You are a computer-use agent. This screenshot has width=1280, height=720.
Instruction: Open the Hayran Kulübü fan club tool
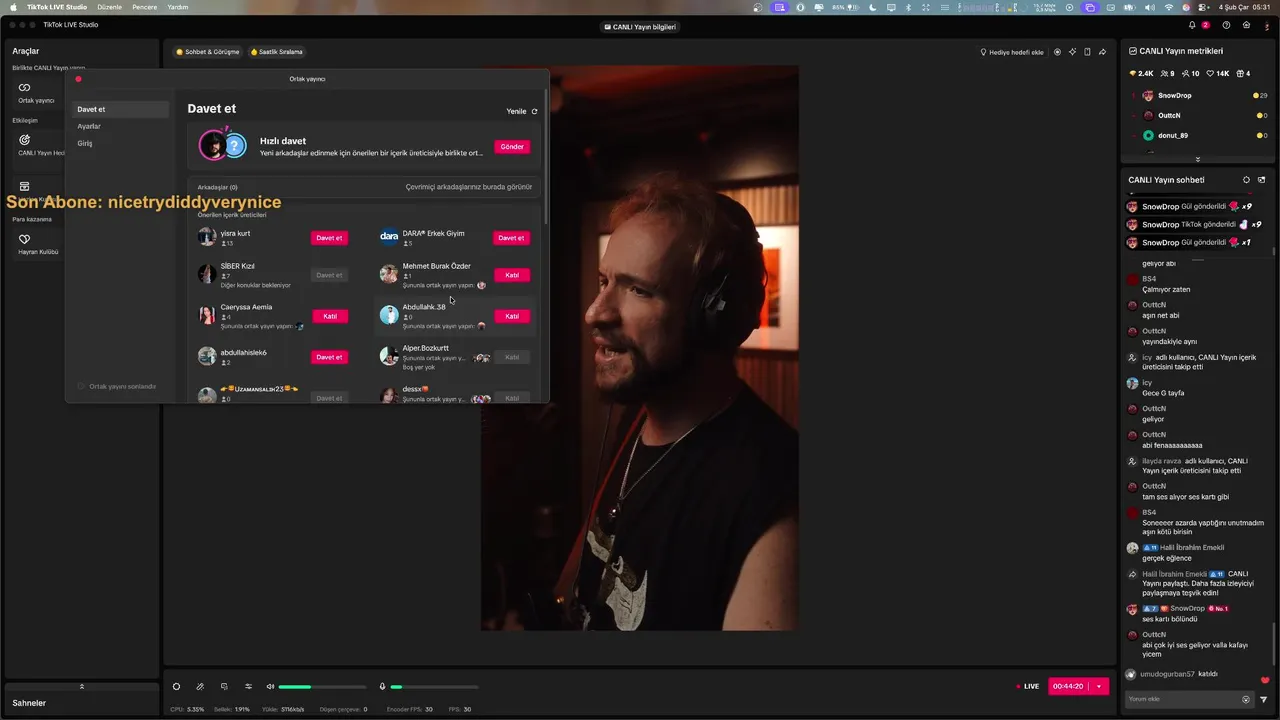36,244
